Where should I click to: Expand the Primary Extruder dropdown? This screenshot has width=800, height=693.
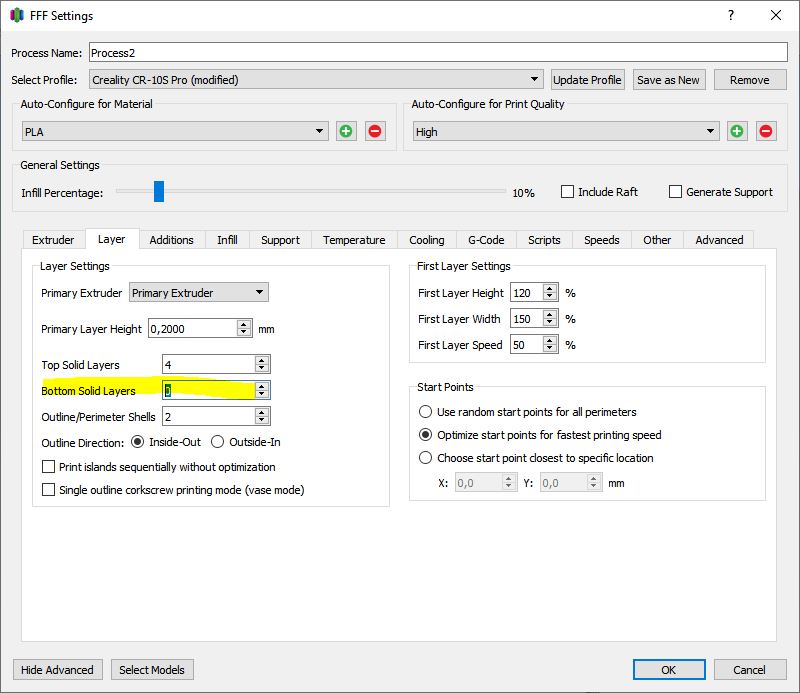pyautogui.click(x=198, y=292)
